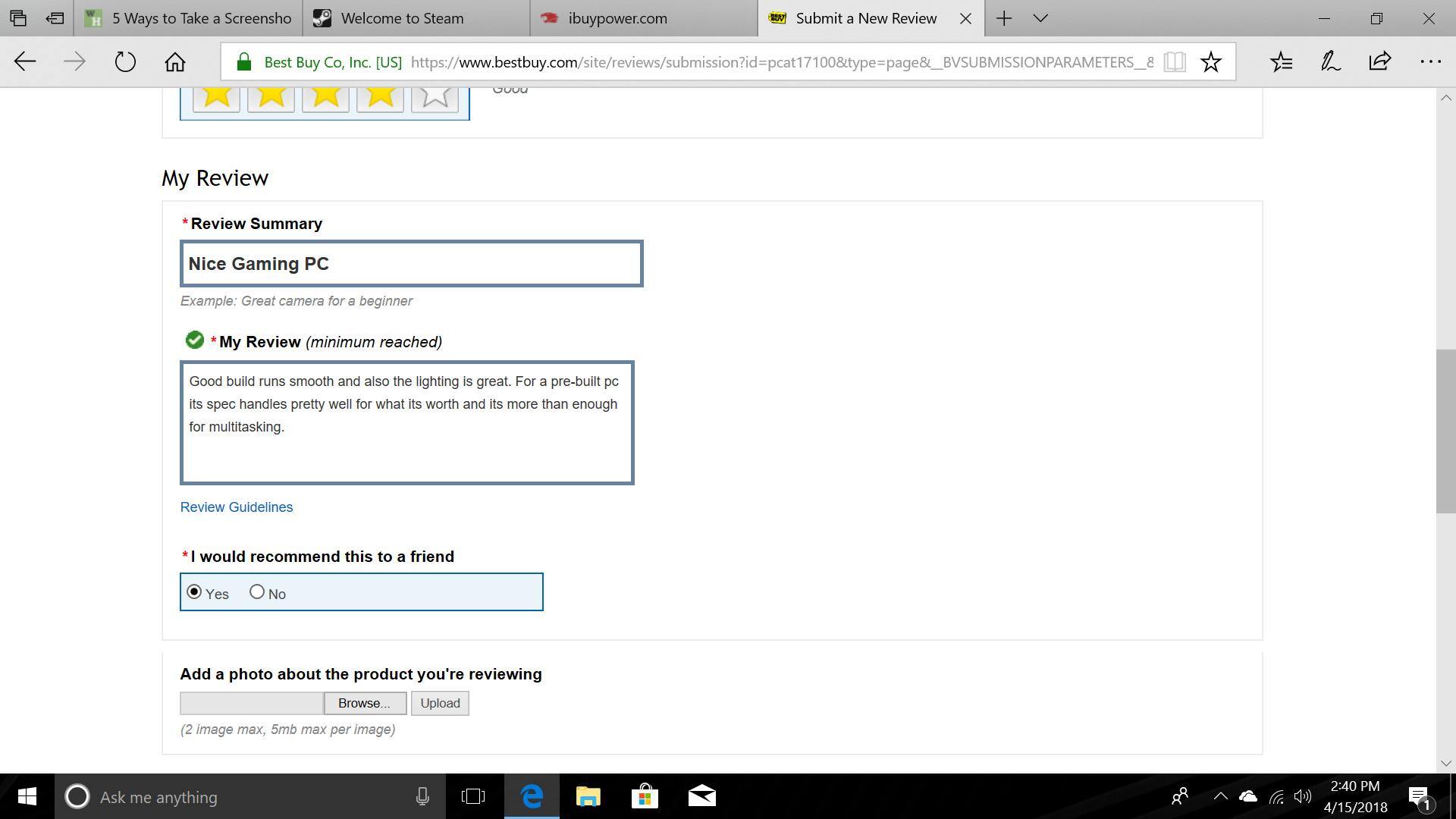Click the Add notes pen icon
This screenshot has width=1456, height=819.
click(1330, 62)
